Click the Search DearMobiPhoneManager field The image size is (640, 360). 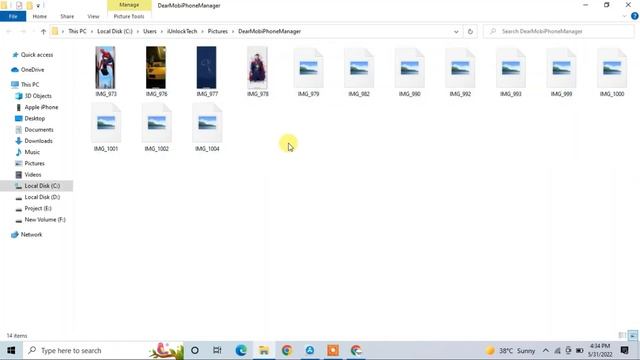pos(558,31)
